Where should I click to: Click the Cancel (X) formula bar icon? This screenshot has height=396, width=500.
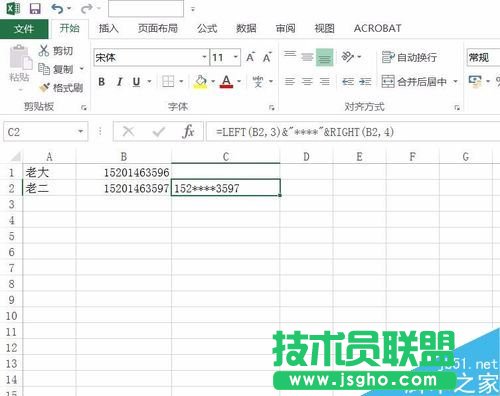pos(128,132)
